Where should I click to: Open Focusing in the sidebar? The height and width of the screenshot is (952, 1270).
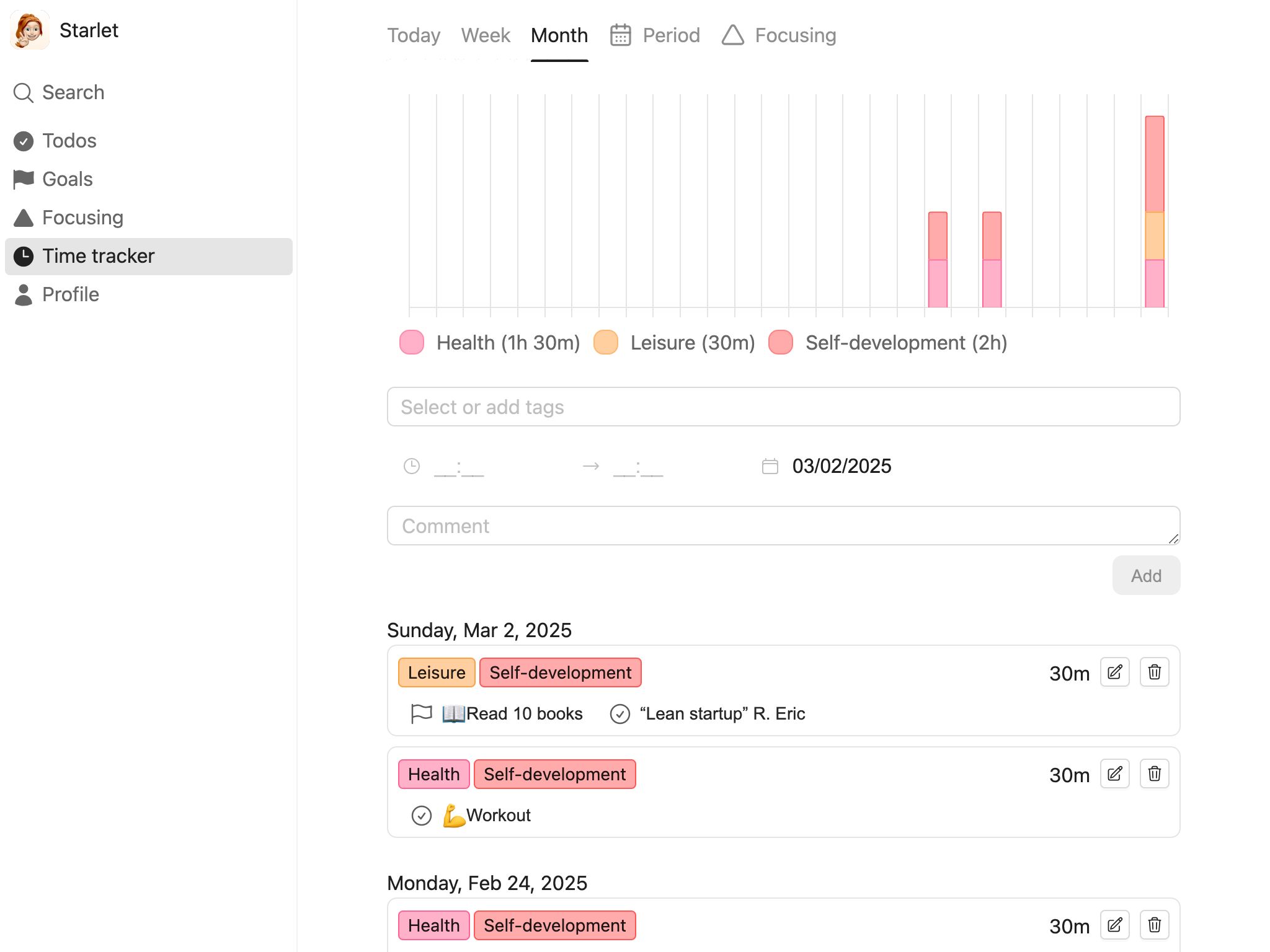tap(149, 218)
